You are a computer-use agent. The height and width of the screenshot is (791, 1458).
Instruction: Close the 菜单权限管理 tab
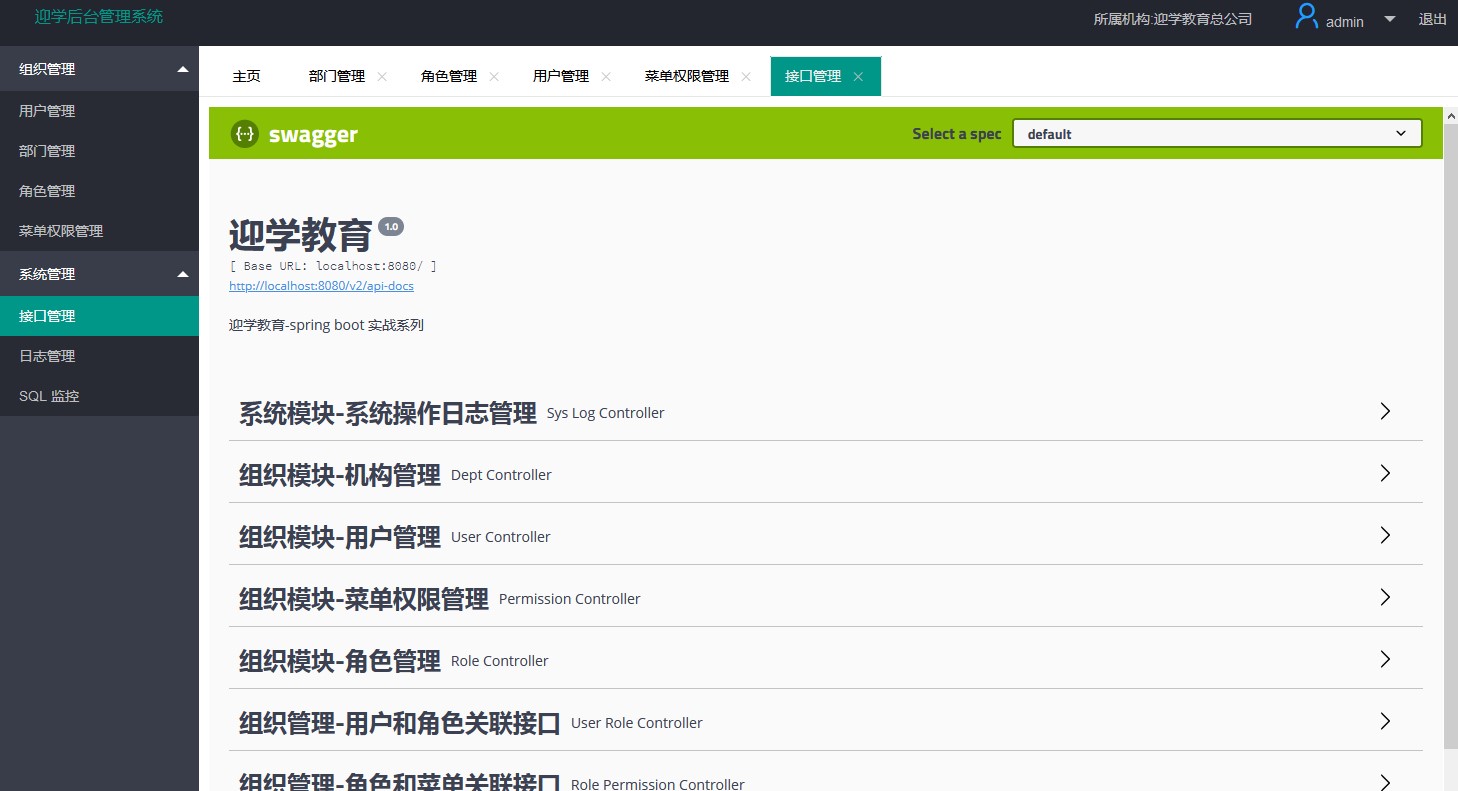[746, 77]
